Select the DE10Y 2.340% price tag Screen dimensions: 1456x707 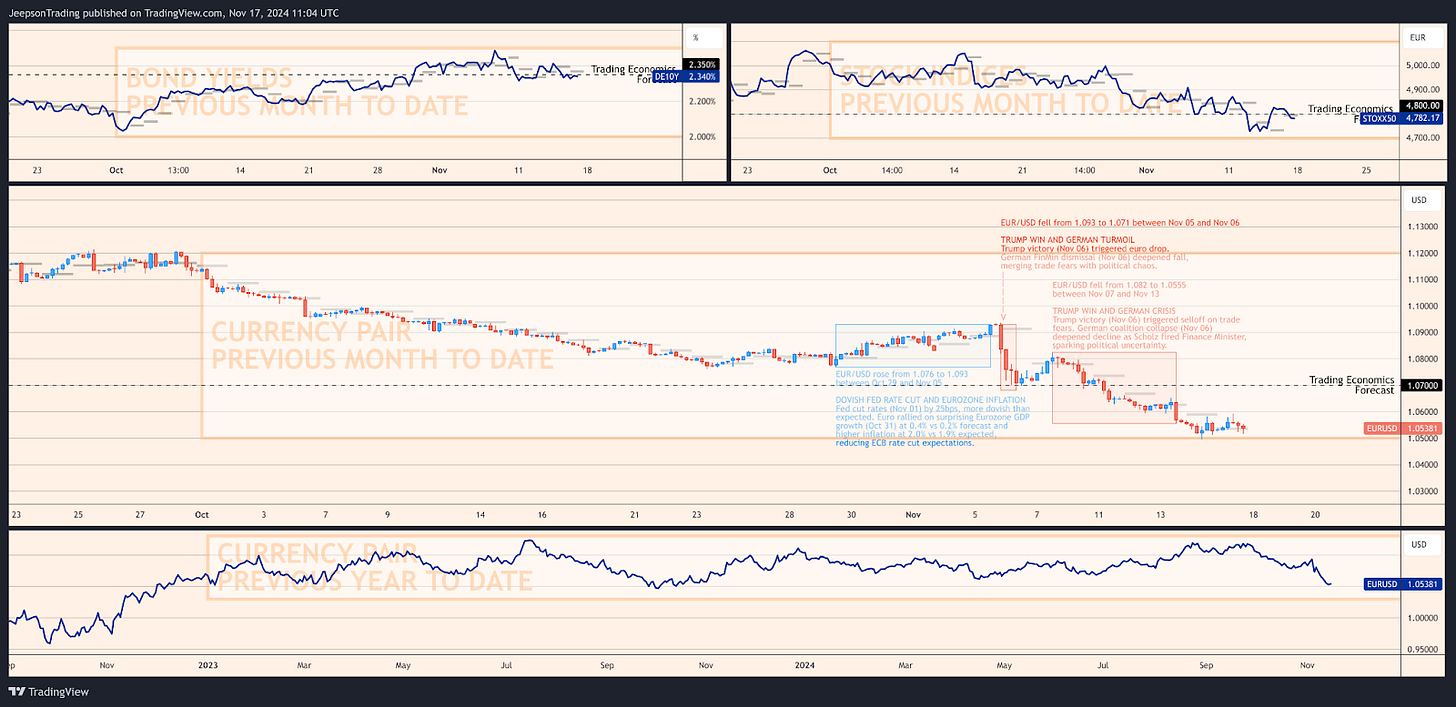point(686,77)
